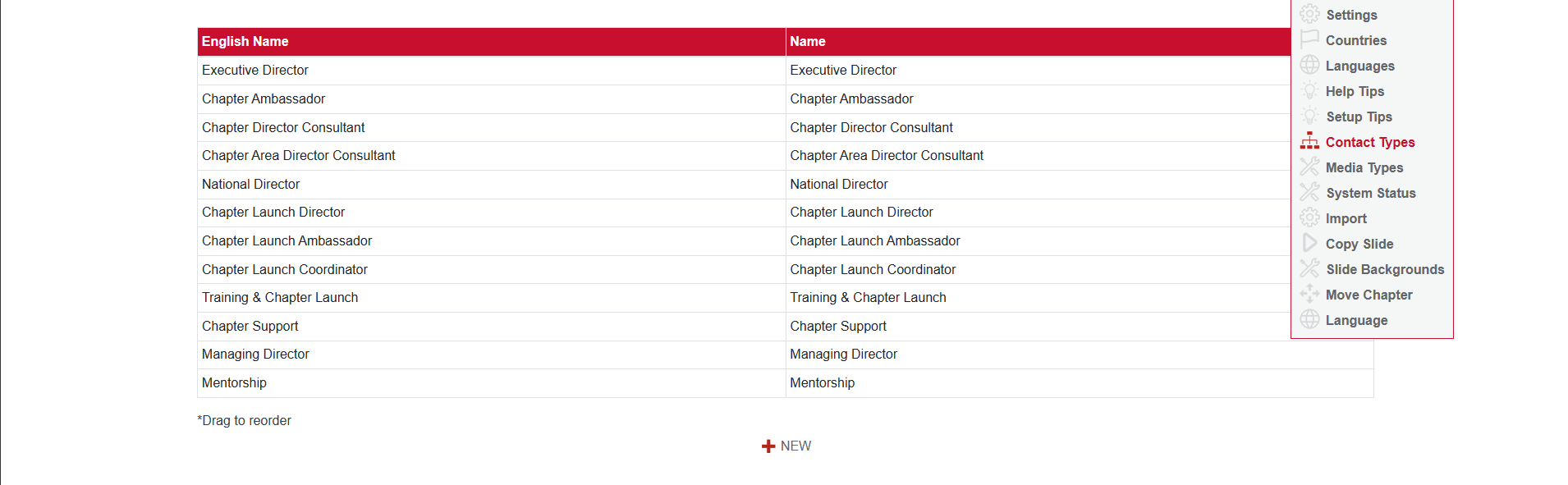1568x485 pixels.
Task: Click the gear icon beside Settings
Action: 1309,15
